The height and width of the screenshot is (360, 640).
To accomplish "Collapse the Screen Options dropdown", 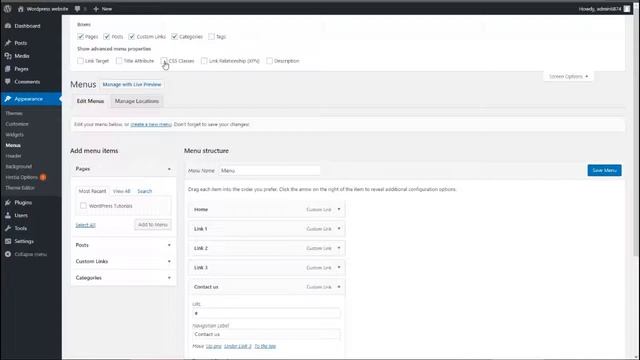I will pos(568,76).
